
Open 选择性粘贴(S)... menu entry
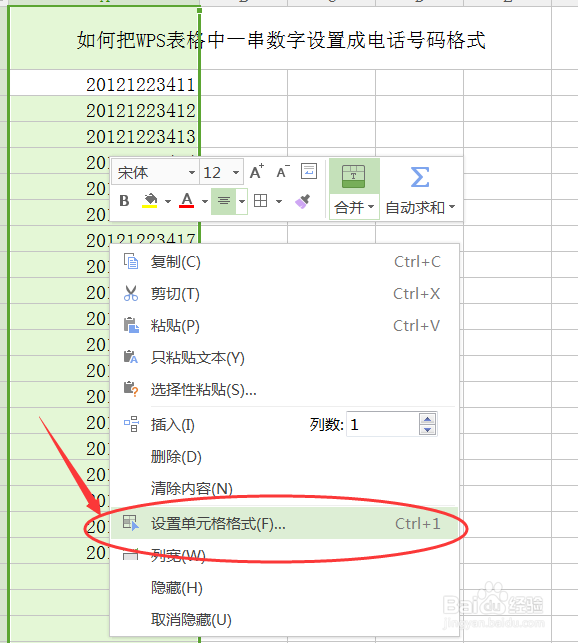(x=284, y=390)
